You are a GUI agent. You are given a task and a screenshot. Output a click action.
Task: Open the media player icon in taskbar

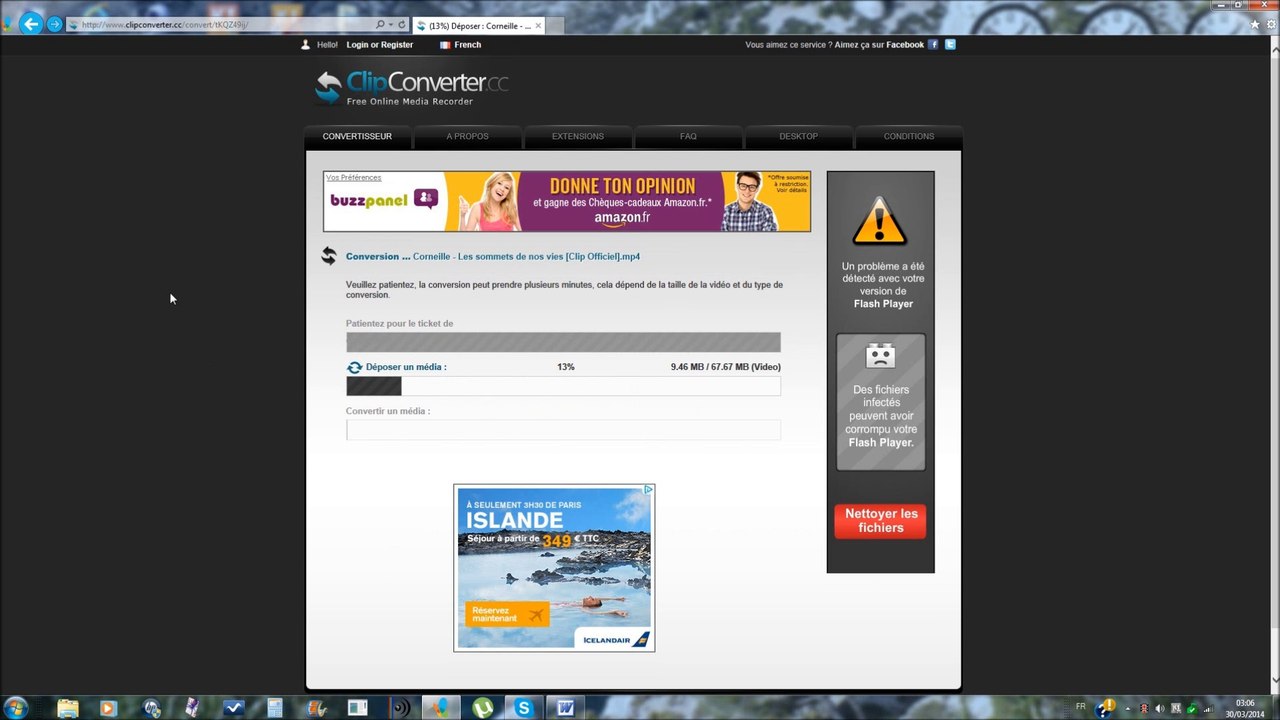coord(108,708)
